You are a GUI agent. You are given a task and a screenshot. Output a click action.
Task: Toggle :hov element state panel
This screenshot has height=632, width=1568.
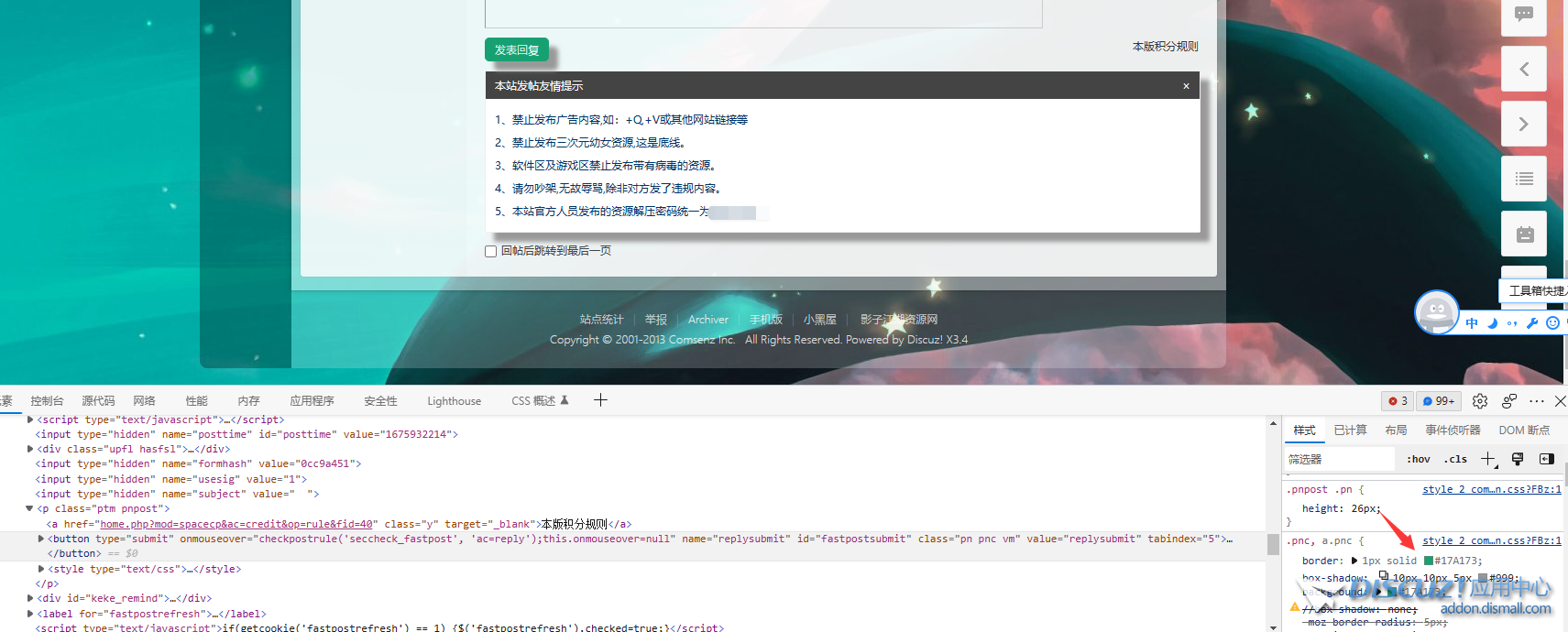click(1419, 459)
